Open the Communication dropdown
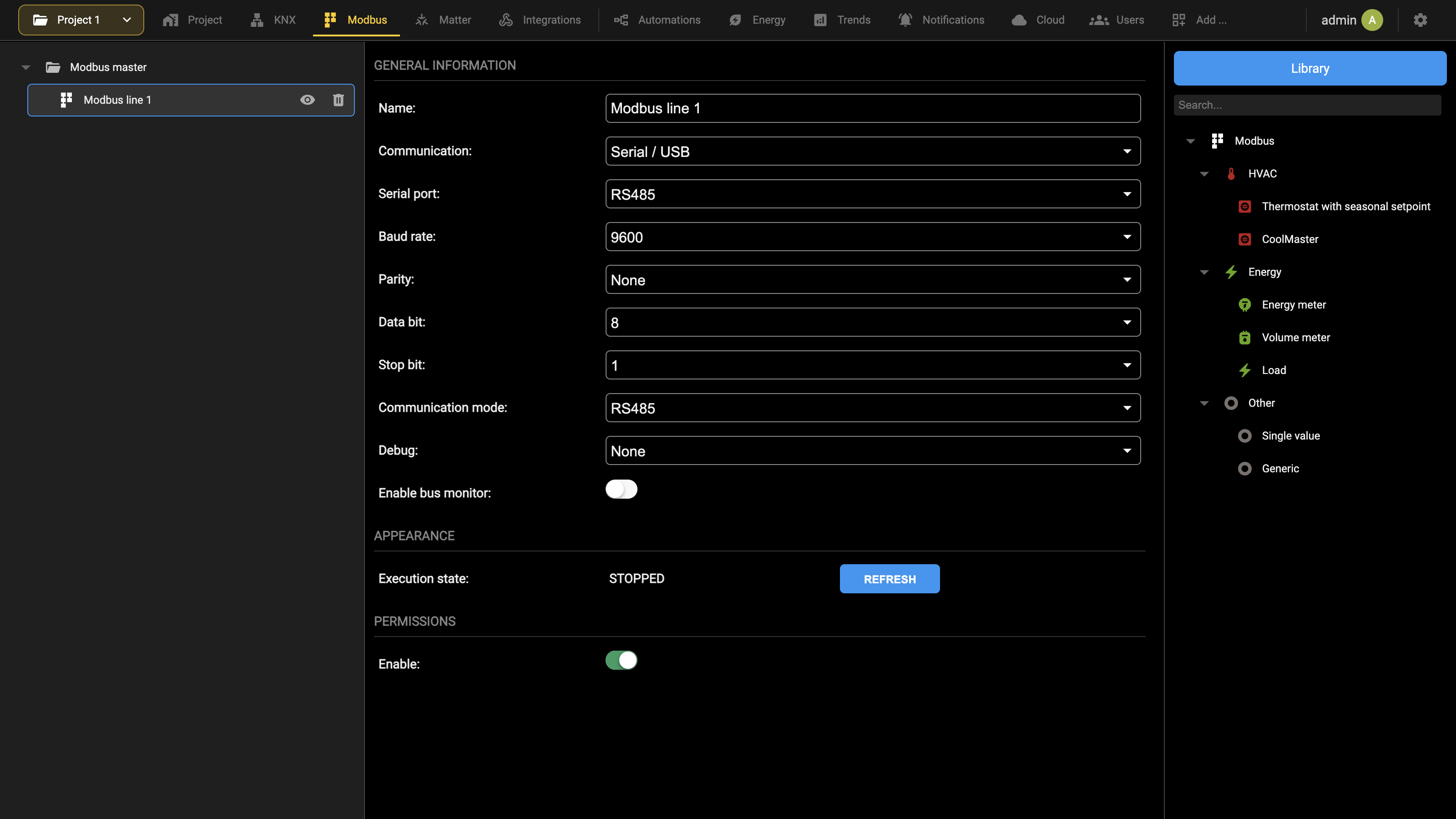Viewport: 1456px width, 819px height. tap(873, 151)
